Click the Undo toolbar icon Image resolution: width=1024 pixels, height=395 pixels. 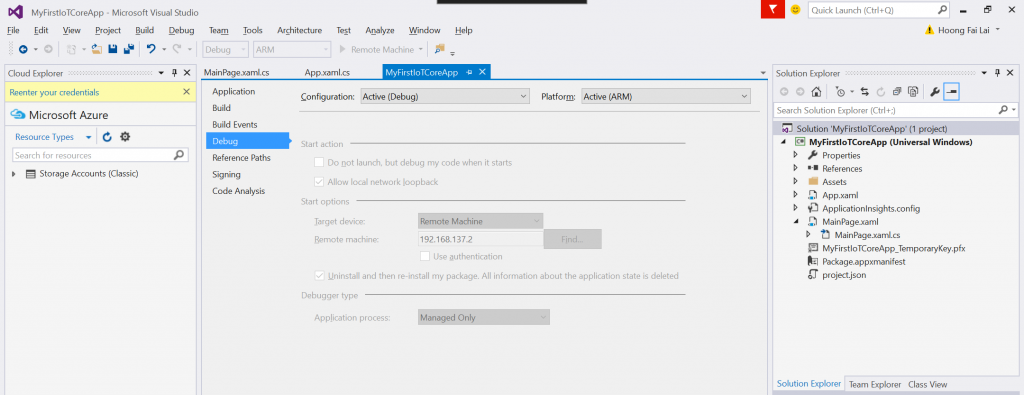[x=151, y=49]
